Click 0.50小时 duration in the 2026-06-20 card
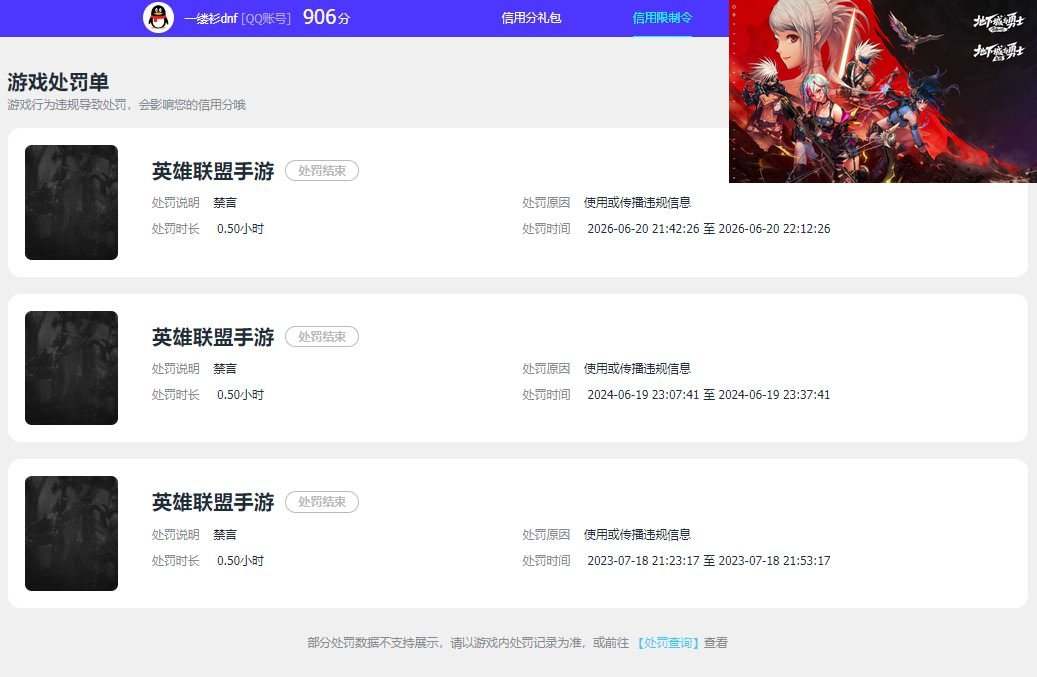Viewport: 1037px width, 677px height. click(x=240, y=229)
